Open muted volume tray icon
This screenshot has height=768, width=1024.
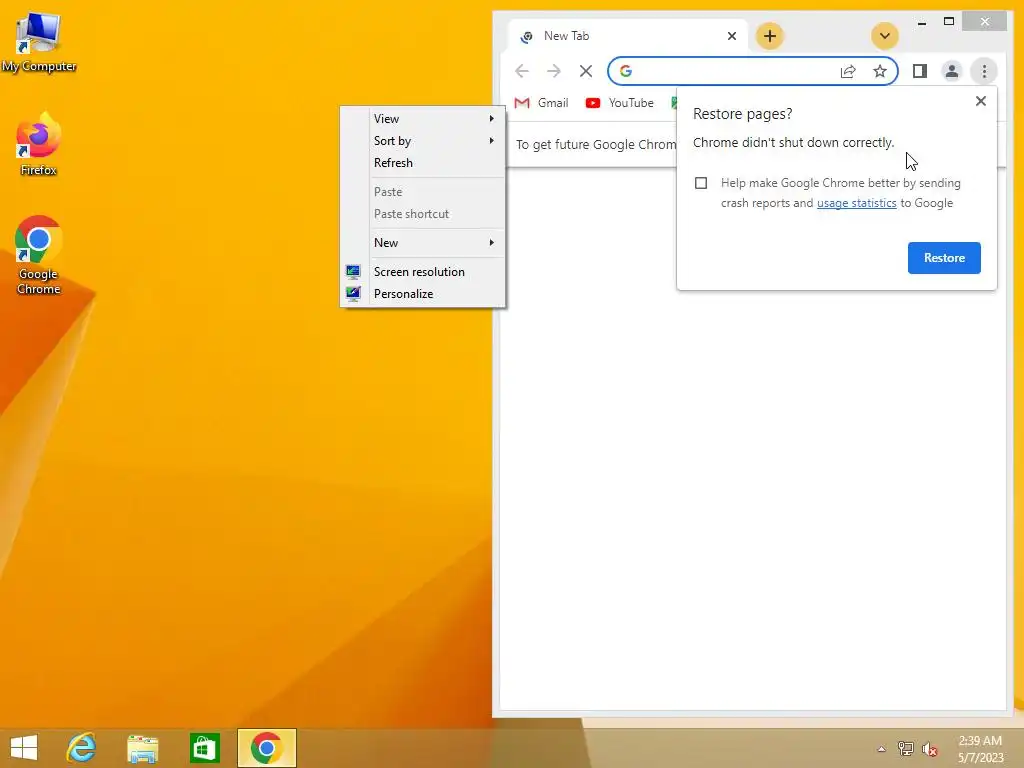pos(929,749)
